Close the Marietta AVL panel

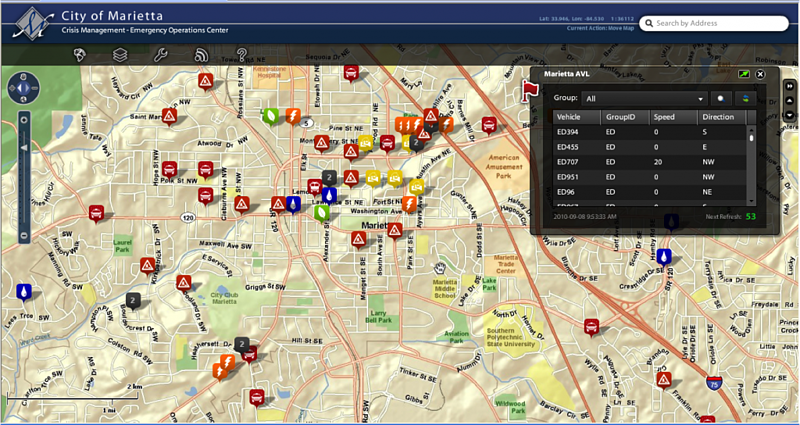[760, 74]
